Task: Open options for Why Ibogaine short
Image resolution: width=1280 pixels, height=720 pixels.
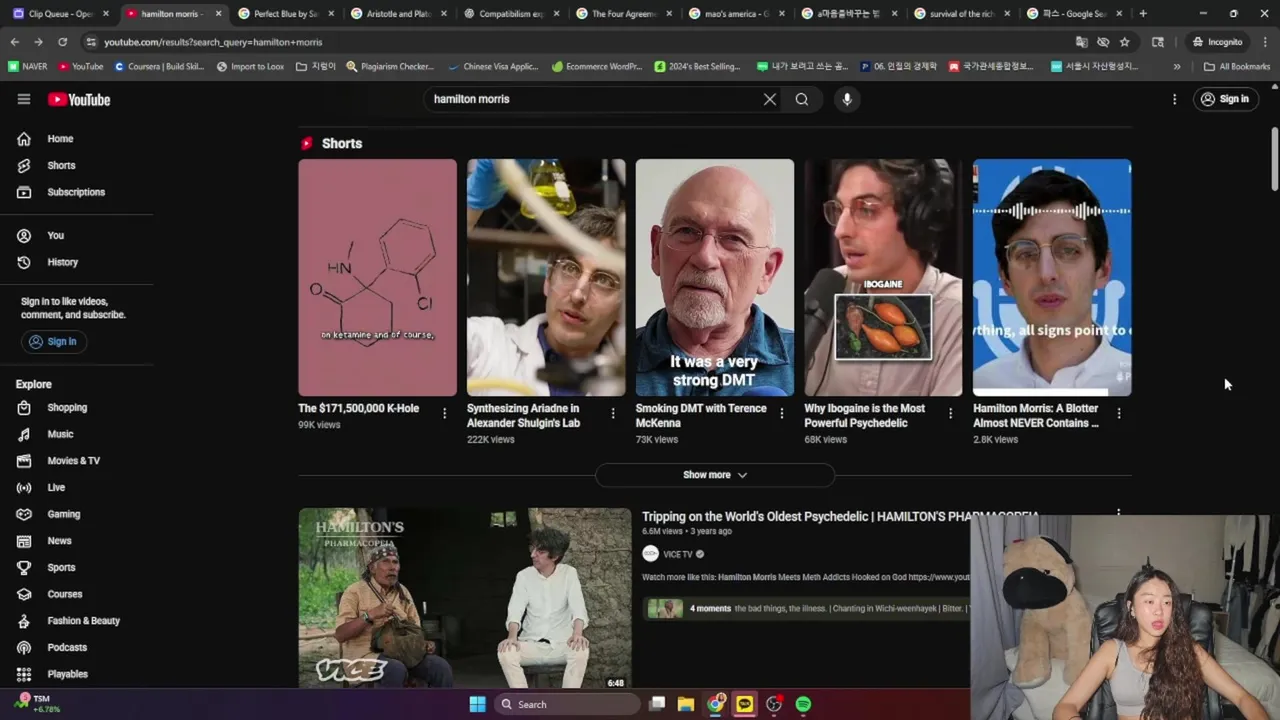Action: coord(950,413)
